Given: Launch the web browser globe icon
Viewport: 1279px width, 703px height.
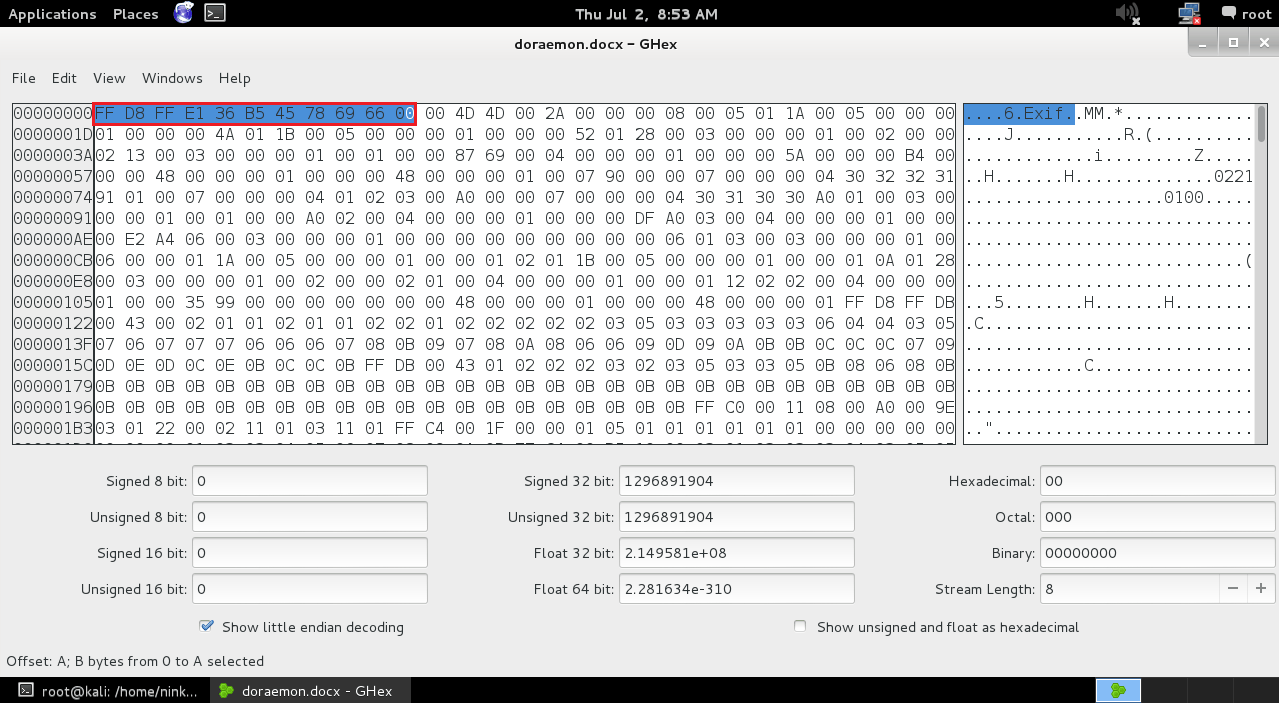Looking at the screenshot, I should point(183,13).
